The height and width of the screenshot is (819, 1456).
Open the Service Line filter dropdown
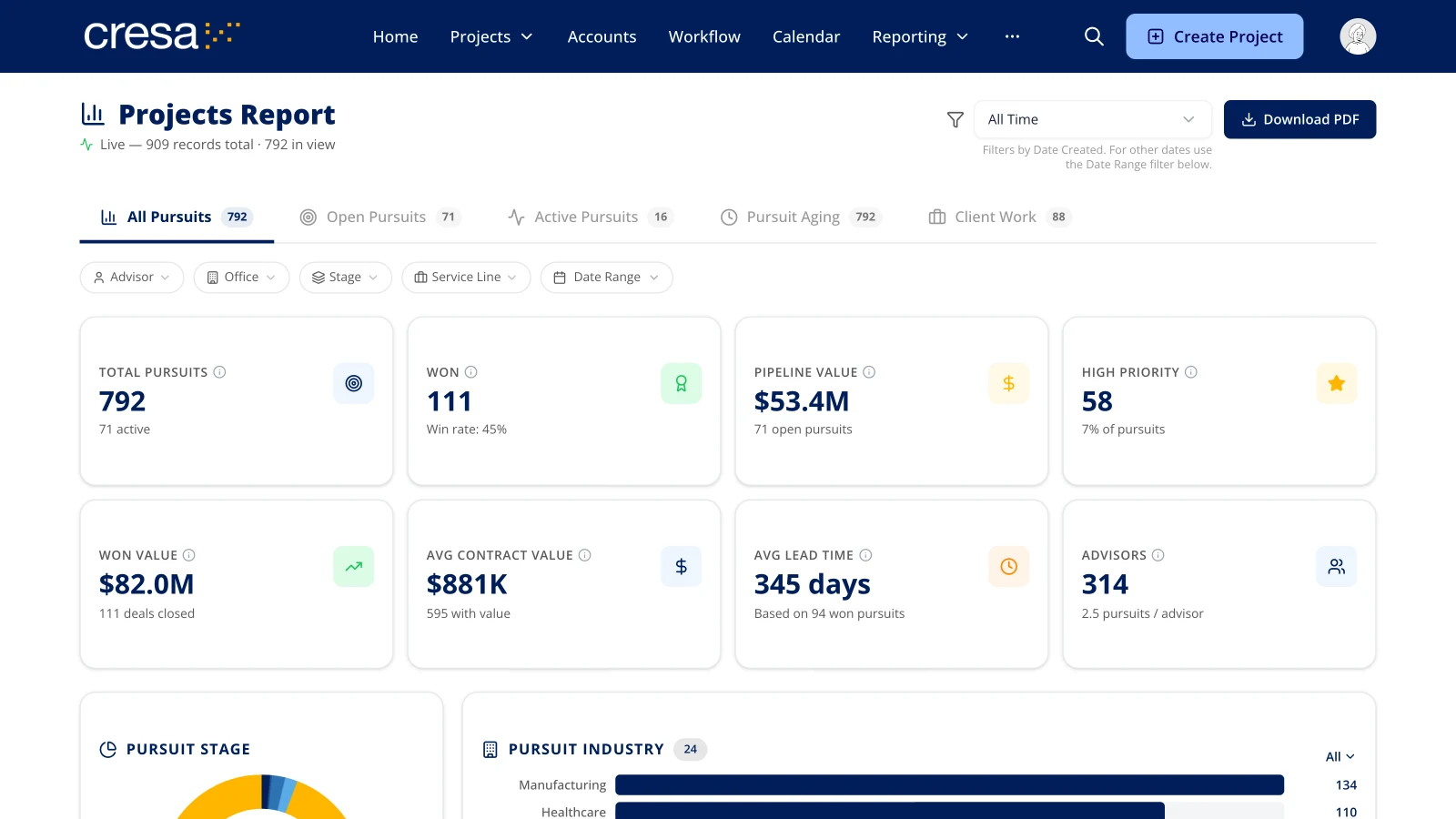466,278
